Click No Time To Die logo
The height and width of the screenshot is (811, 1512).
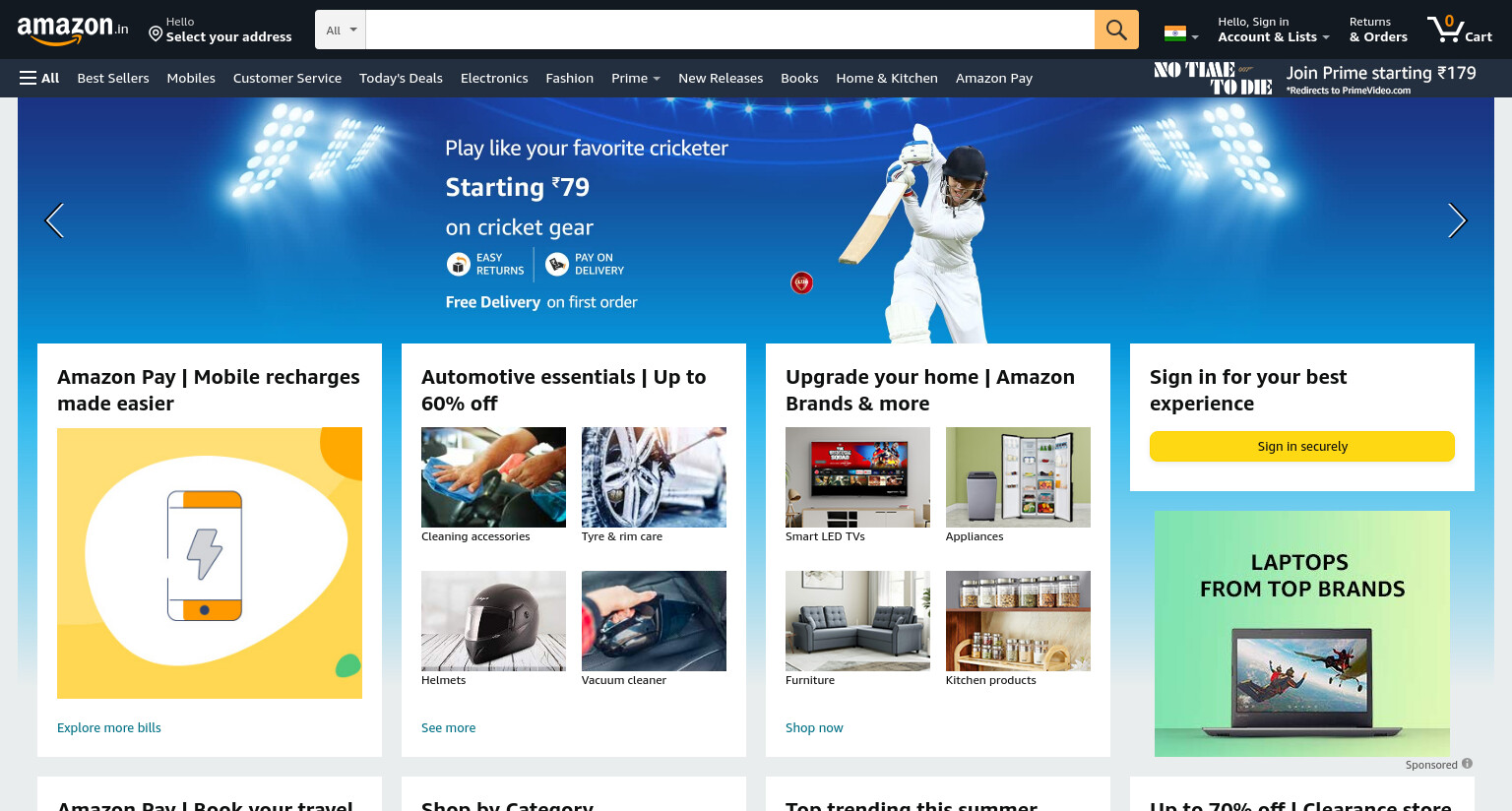pos(1214,79)
